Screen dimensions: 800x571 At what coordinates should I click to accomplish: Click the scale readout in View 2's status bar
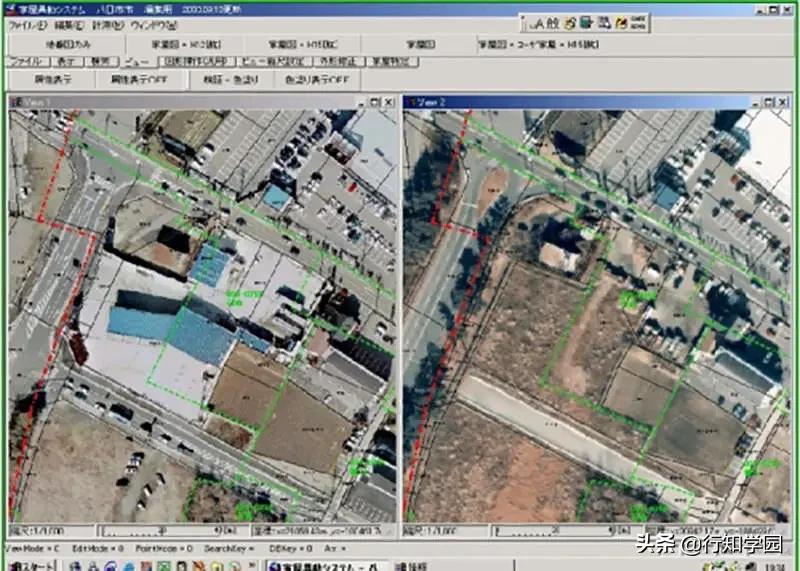click(445, 531)
